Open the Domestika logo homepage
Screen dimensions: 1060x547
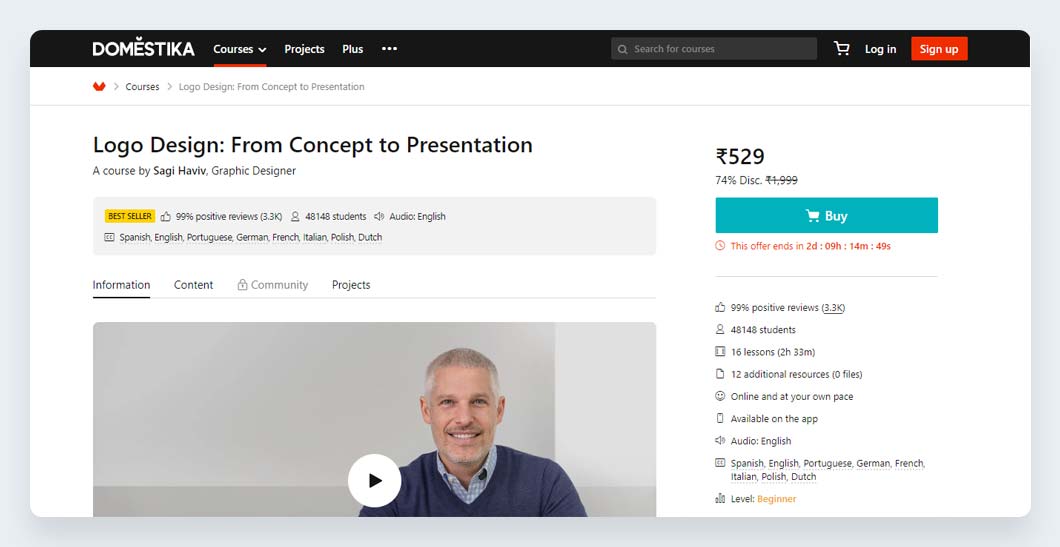point(143,49)
